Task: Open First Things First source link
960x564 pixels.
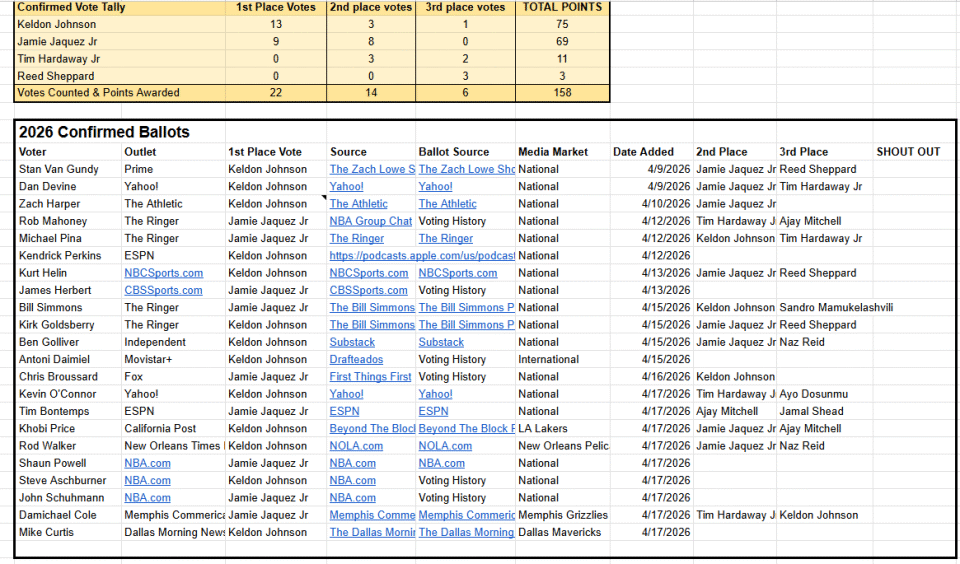Action: [x=370, y=377]
